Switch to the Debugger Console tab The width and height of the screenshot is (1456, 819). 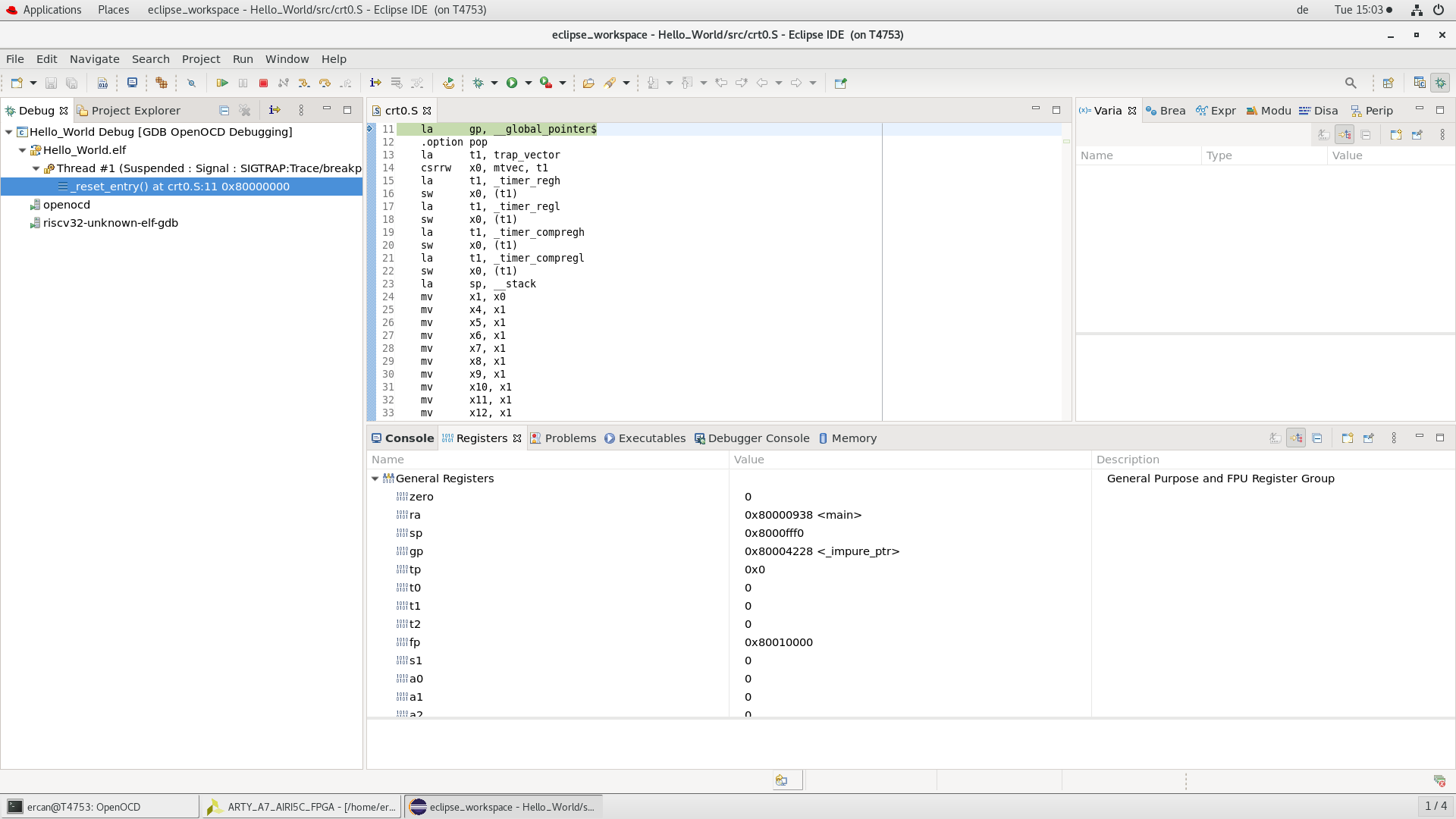(x=752, y=438)
